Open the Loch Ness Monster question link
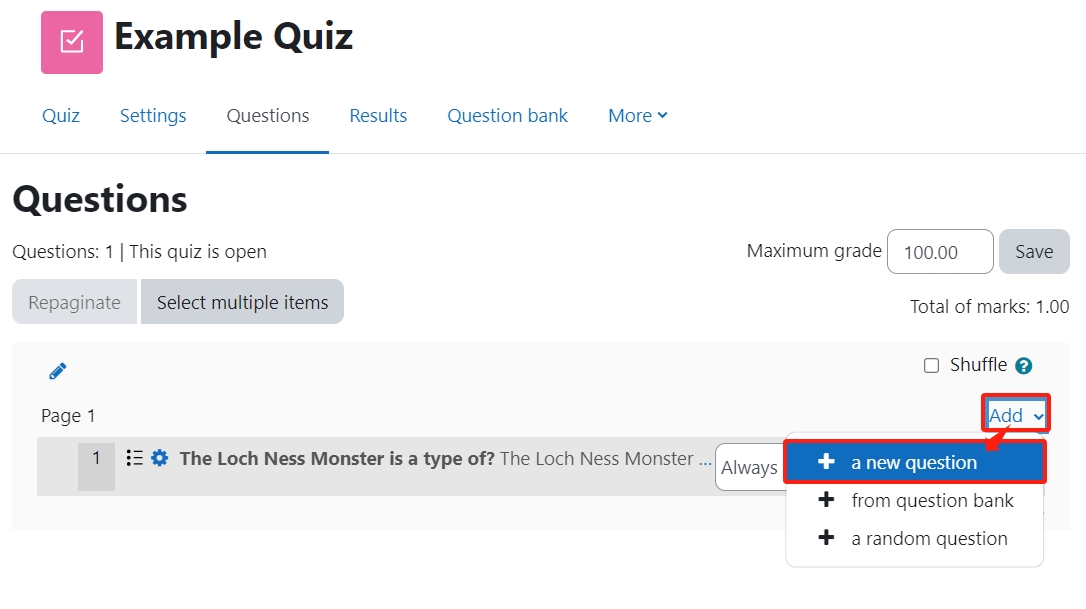The width and height of the screenshot is (1086, 609). pyautogui.click(x=337, y=458)
